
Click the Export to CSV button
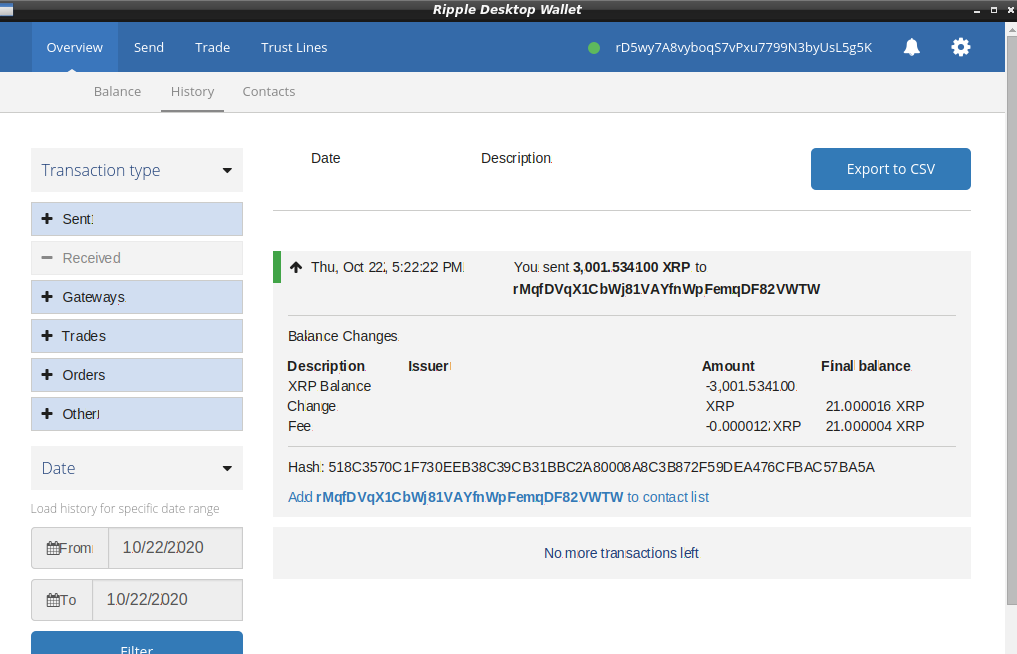(891, 169)
